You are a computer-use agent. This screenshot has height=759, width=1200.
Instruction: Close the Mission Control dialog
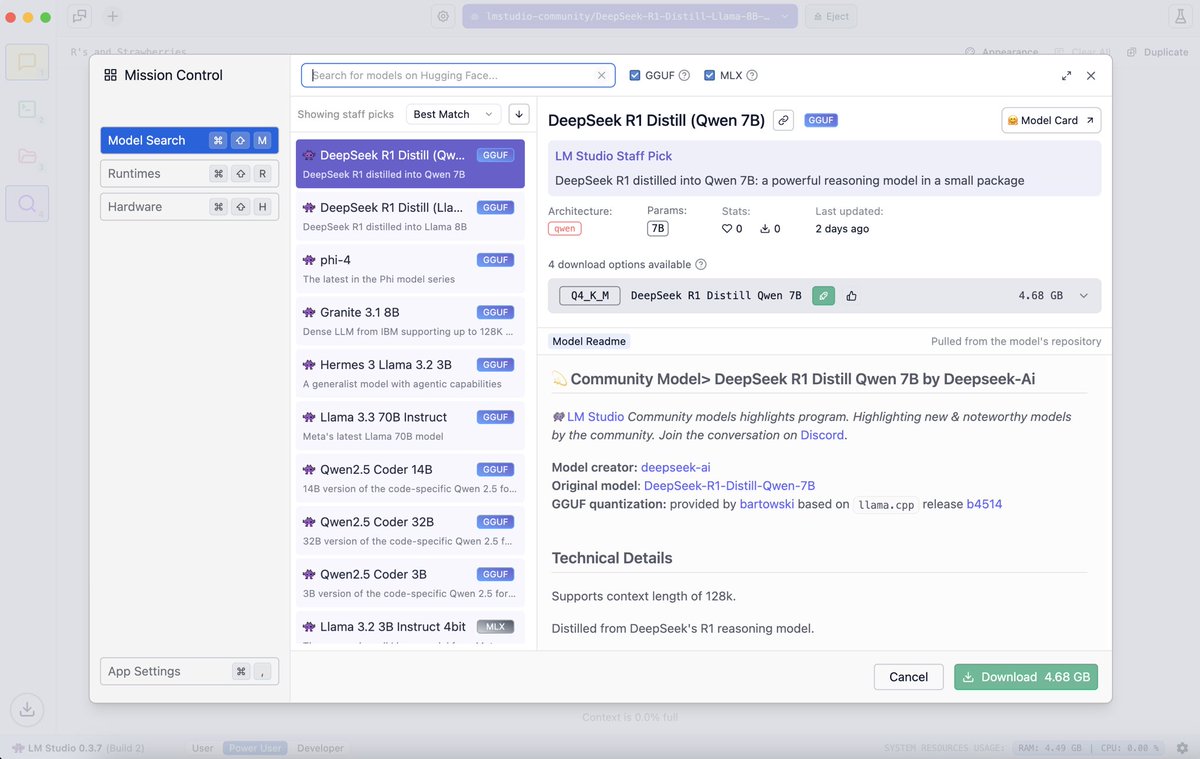(1091, 75)
